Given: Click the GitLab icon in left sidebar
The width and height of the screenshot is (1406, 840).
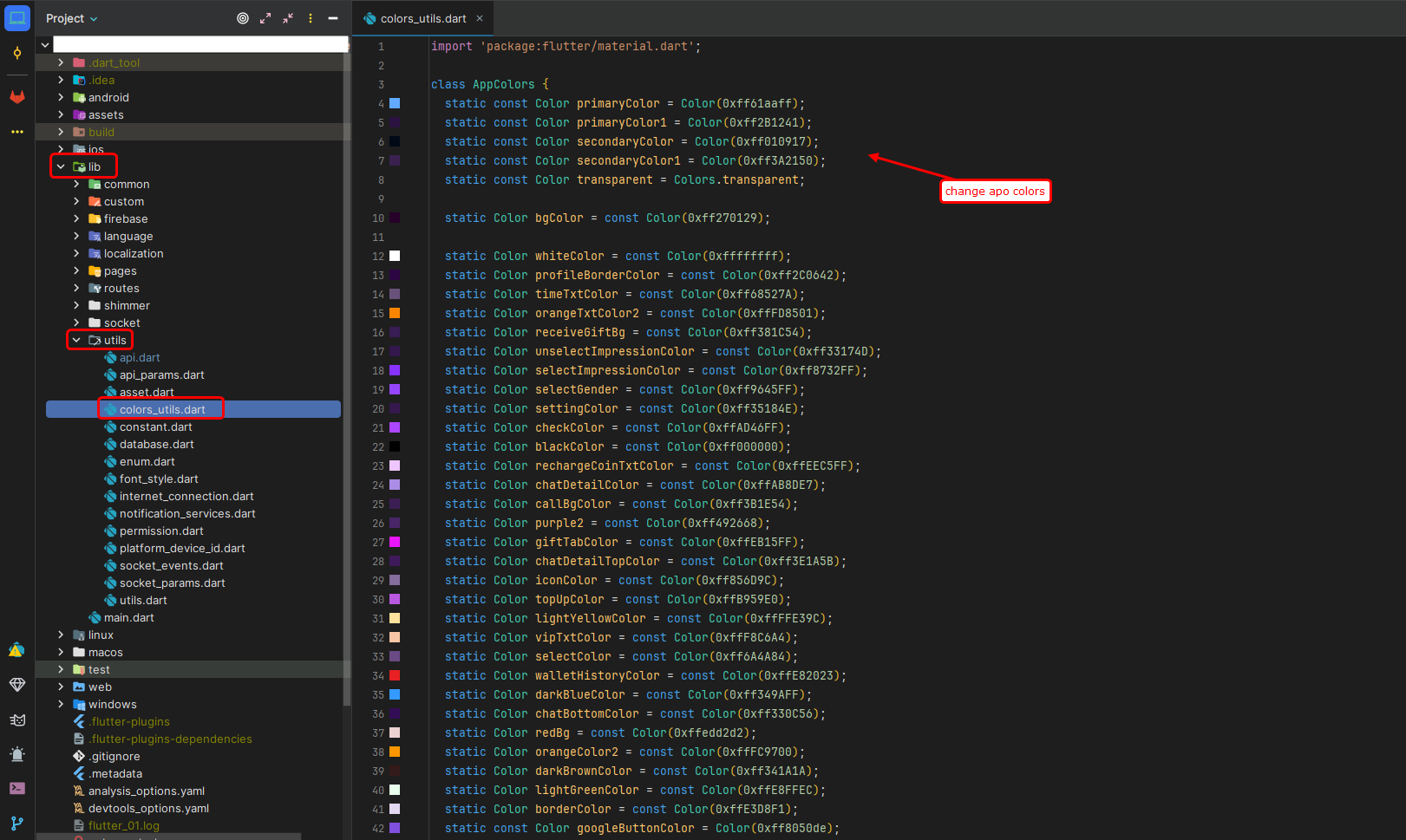Looking at the screenshot, I should pyautogui.click(x=16, y=96).
